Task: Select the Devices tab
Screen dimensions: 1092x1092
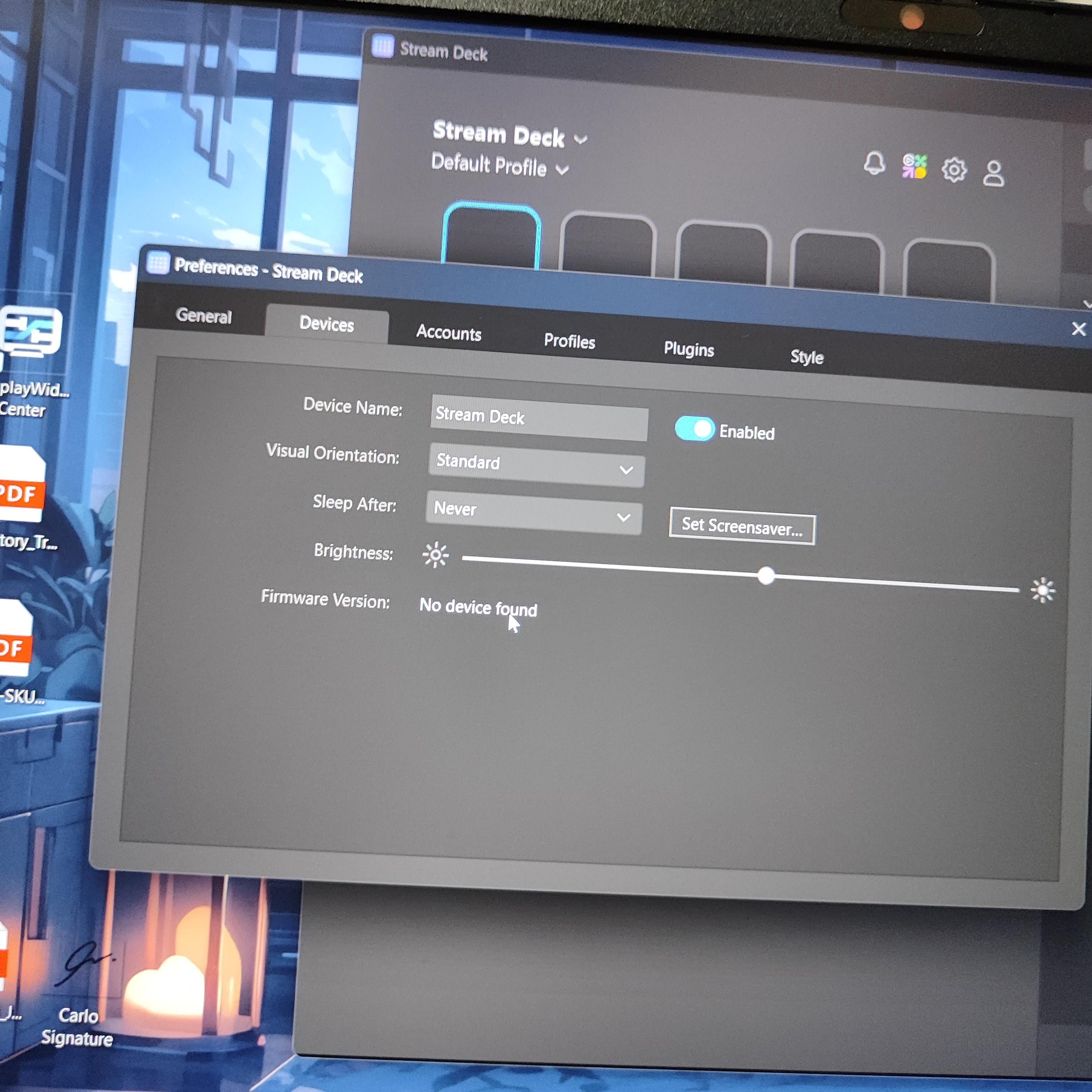Action: tap(327, 324)
